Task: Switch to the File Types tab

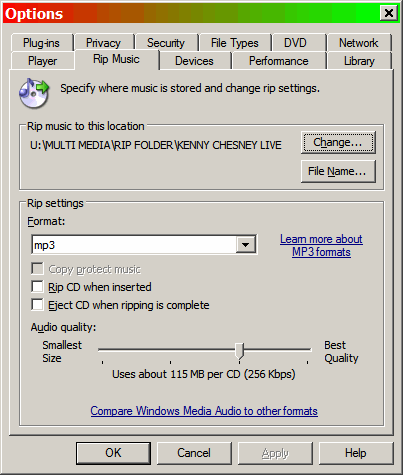Action: pos(235,43)
